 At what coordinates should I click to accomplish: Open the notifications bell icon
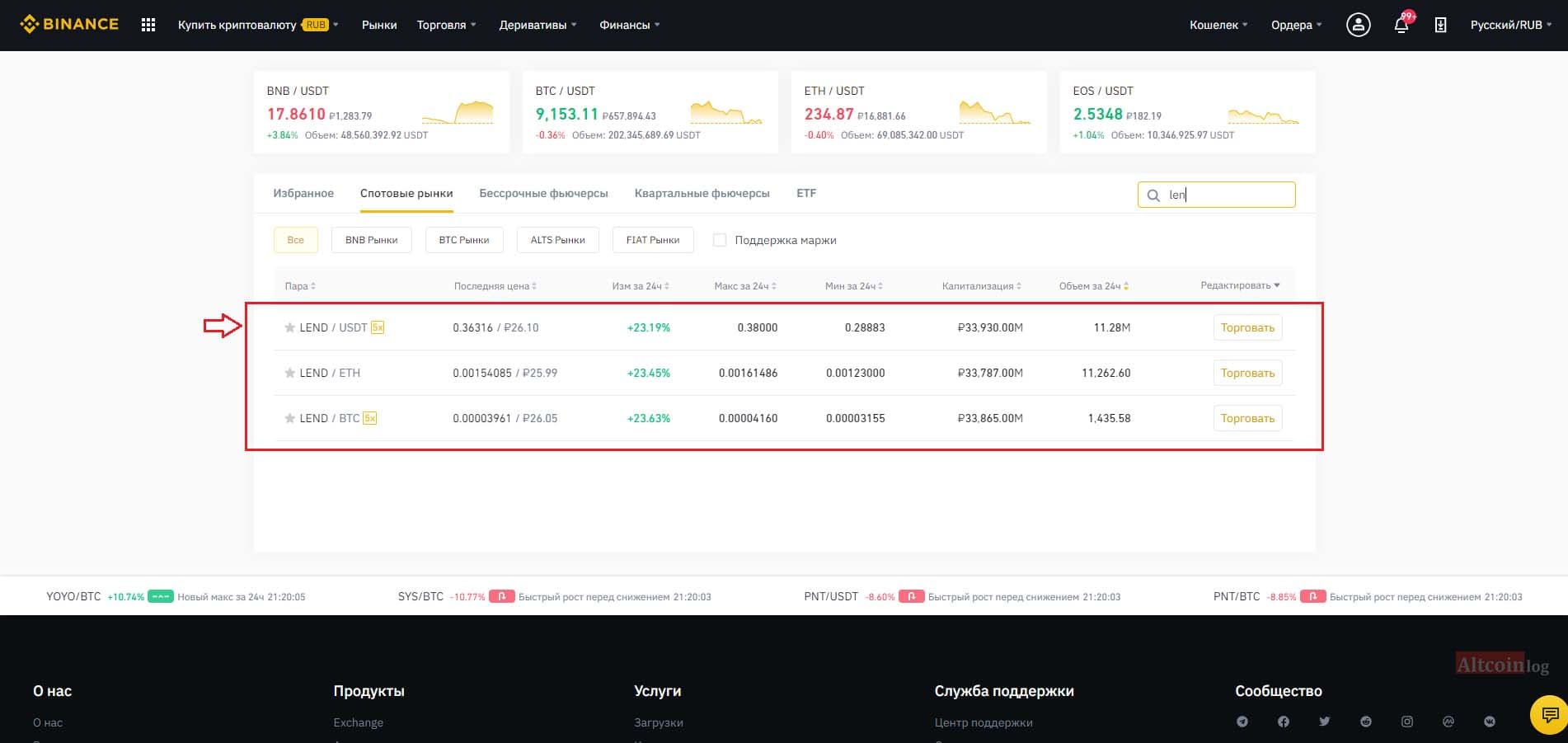pyautogui.click(x=1401, y=25)
